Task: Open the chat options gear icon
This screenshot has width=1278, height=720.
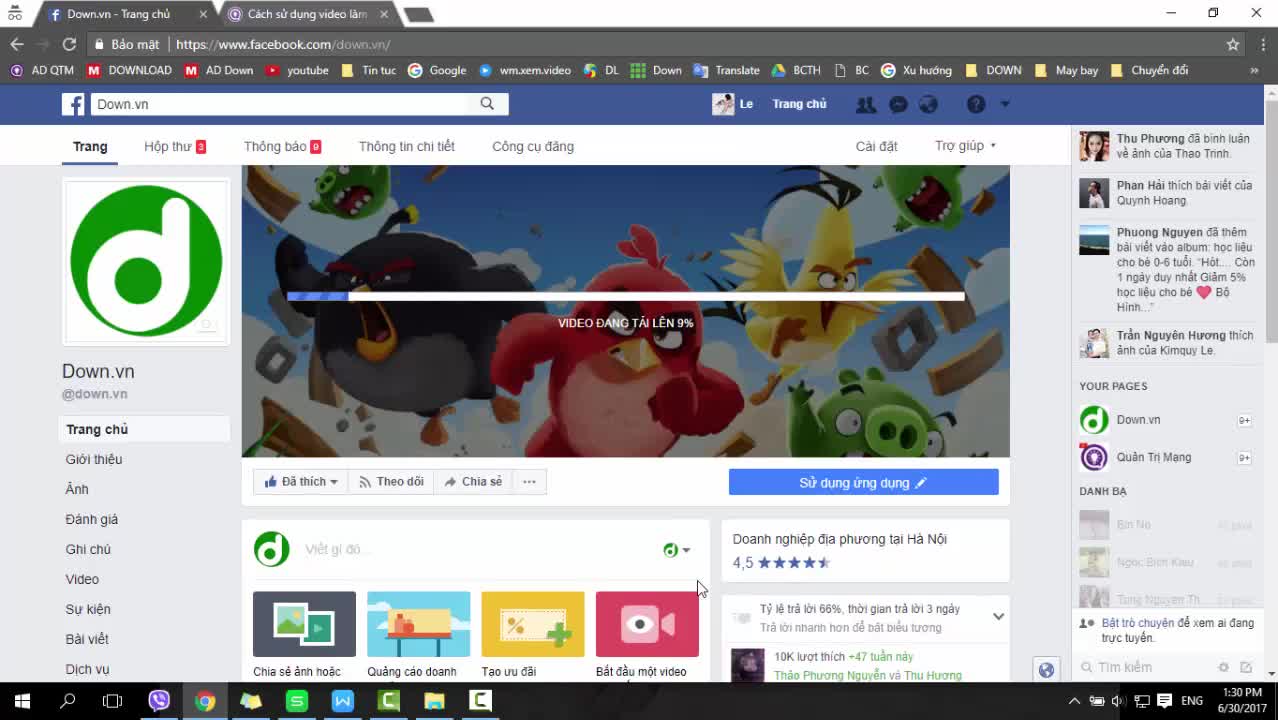Action: click(x=1223, y=667)
